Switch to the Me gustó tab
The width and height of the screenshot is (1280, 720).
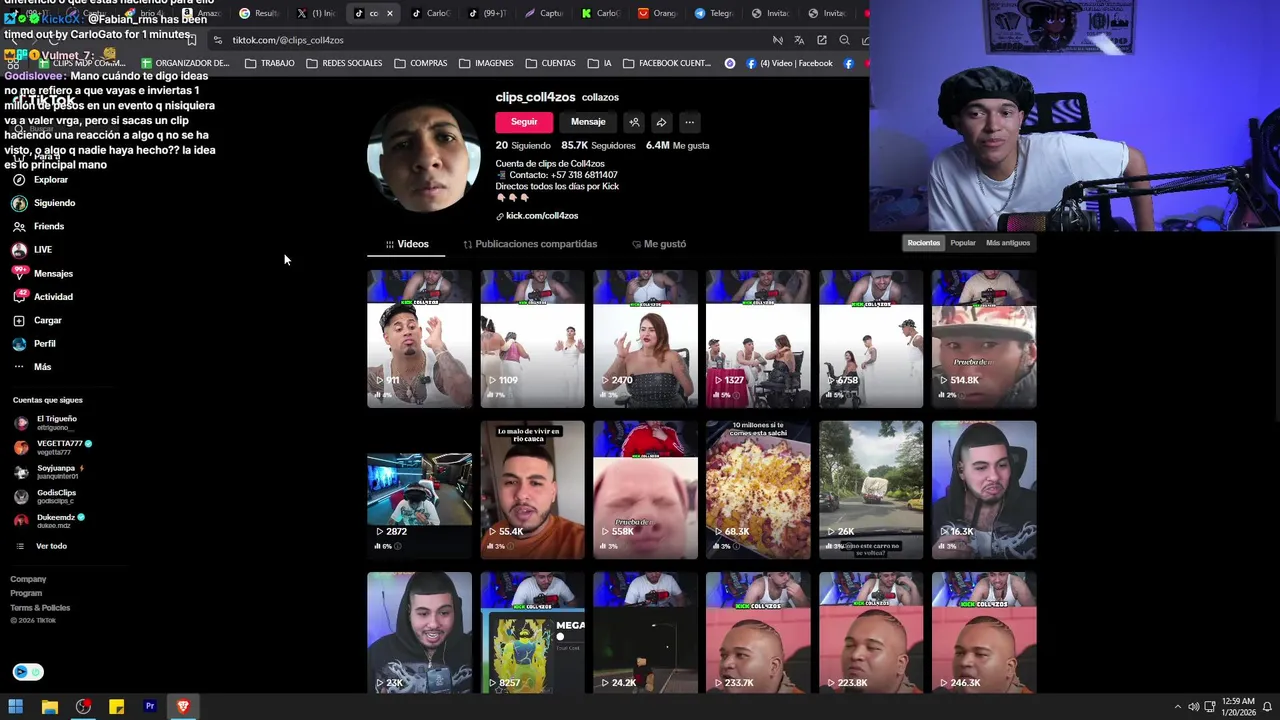[x=659, y=244]
